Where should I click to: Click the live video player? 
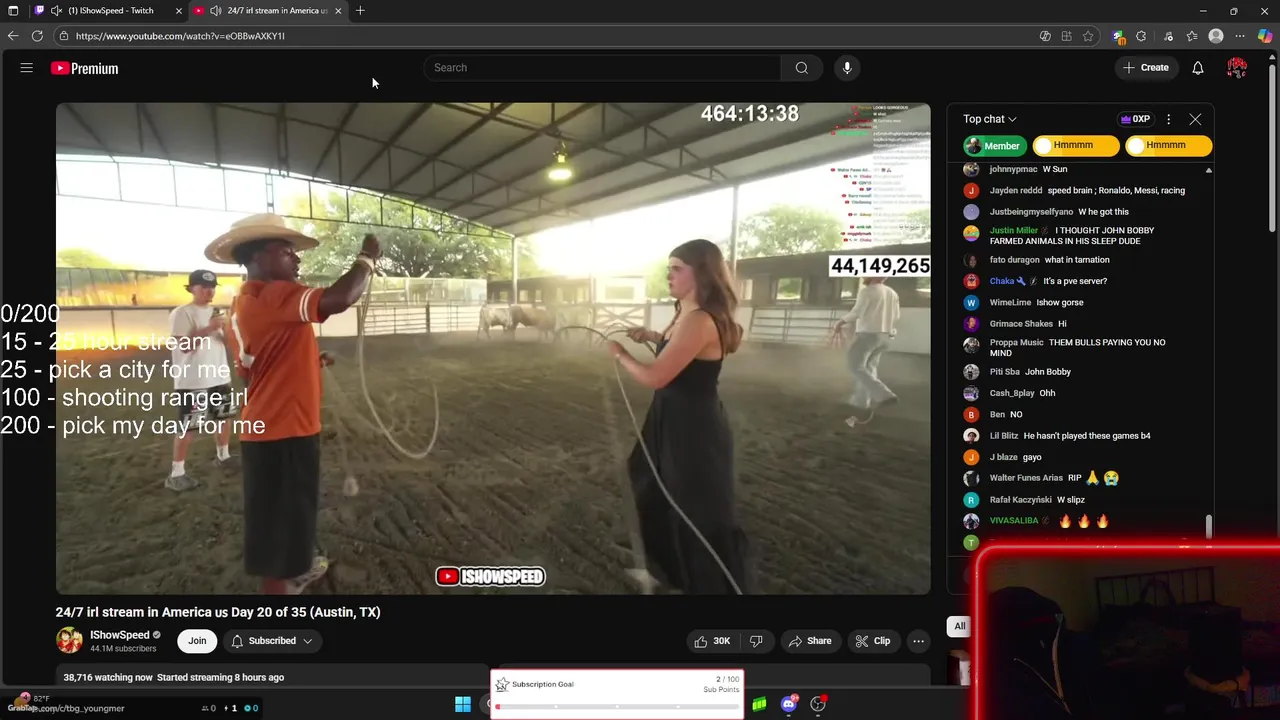click(x=493, y=348)
